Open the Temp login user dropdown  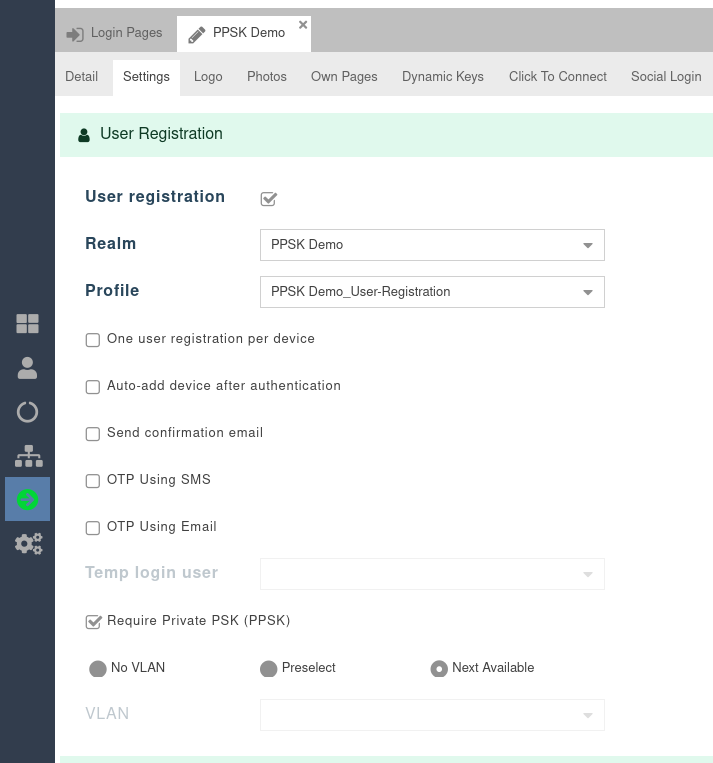coord(432,574)
